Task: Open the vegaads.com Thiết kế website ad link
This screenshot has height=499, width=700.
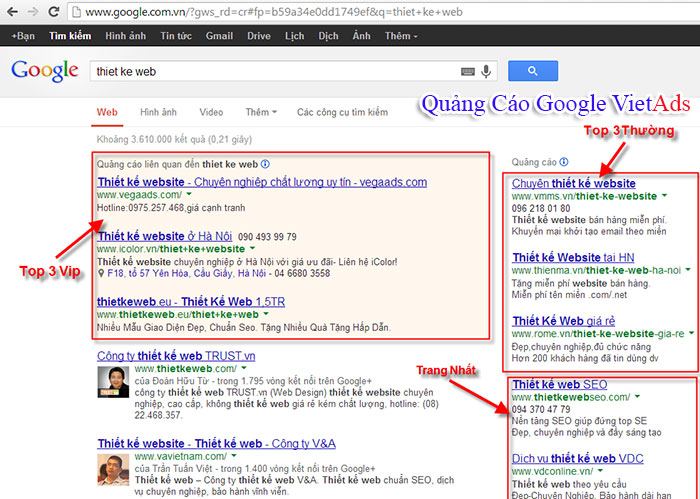Action: (262, 182)
